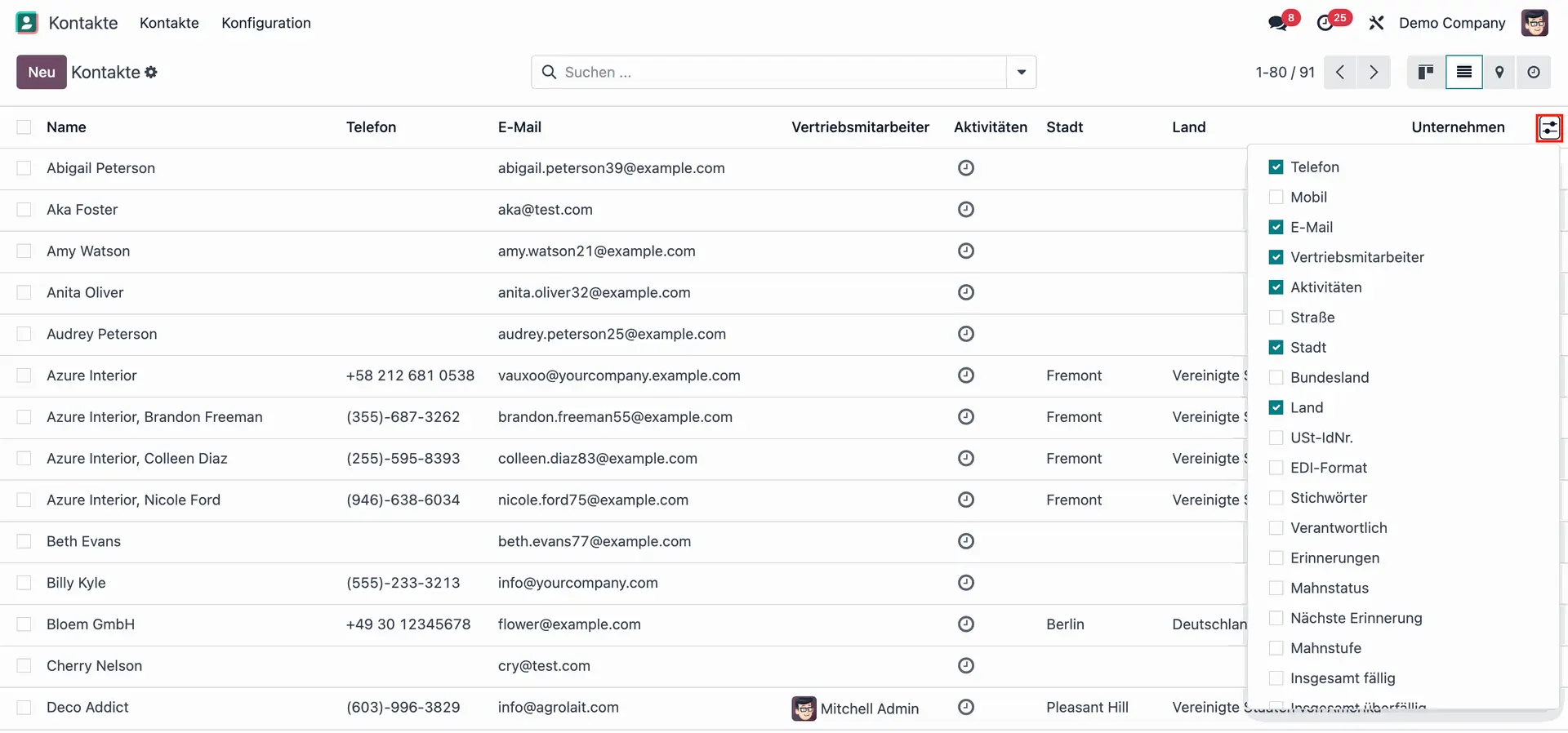Switch to activity view
The height and width of the screenshot is (733, 1568).
tap(1534, 73)
